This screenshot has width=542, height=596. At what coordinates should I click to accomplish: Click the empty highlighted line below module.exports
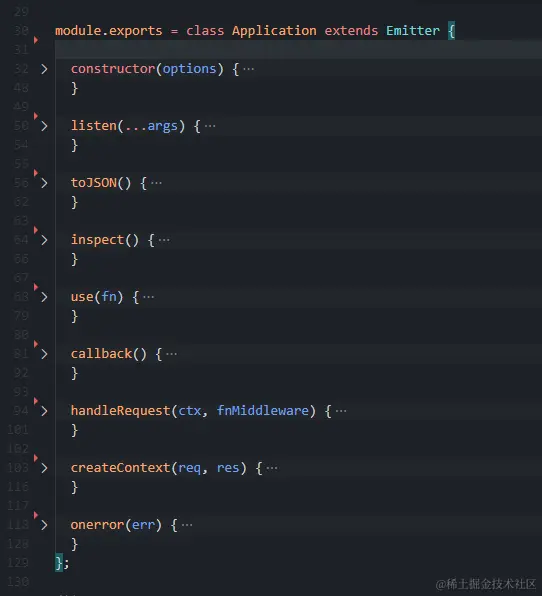tap(298, 50)
